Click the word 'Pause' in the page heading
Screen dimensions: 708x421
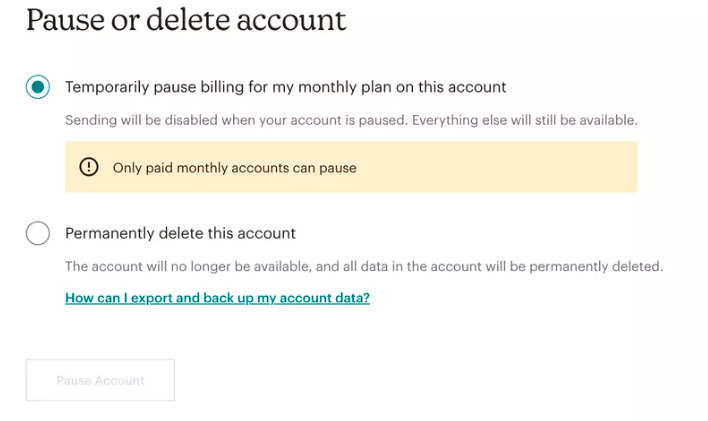click(61, 21)
